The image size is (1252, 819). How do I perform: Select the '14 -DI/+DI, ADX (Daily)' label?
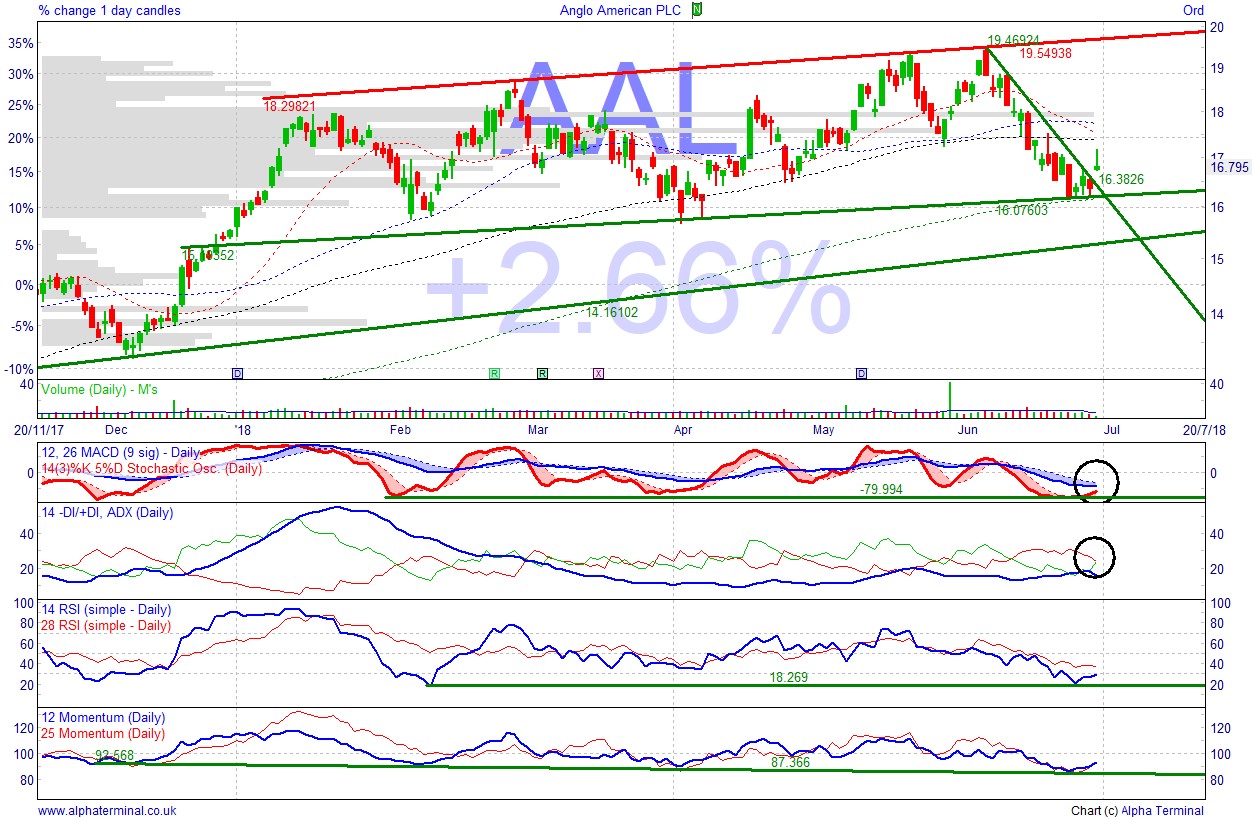coord(107,513)
